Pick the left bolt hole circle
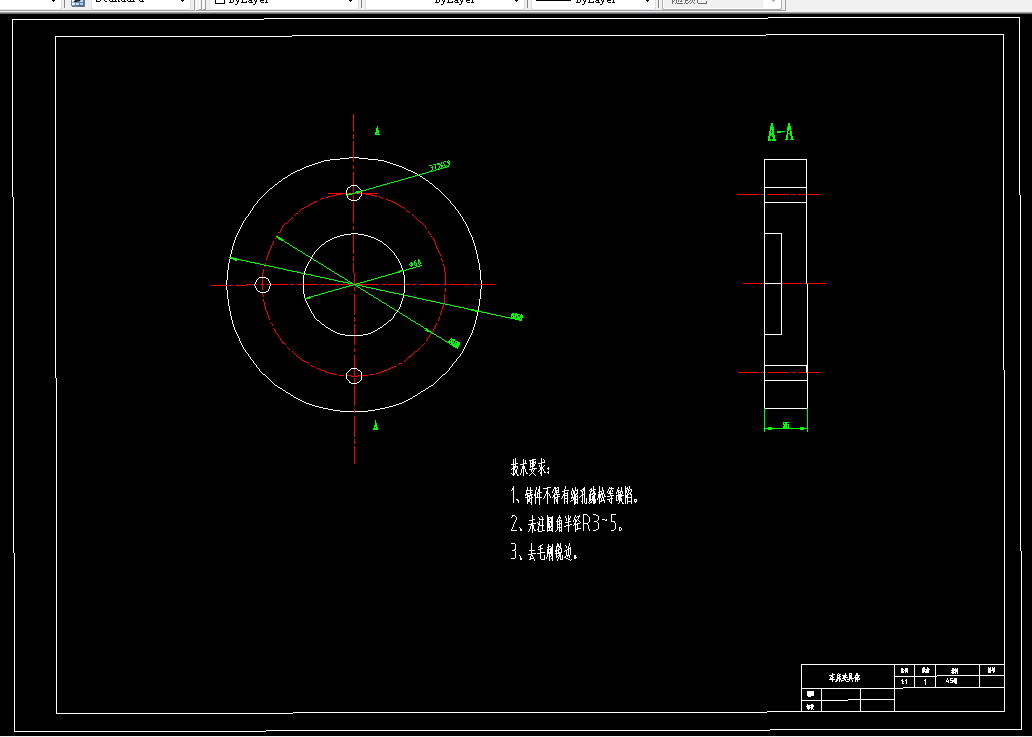 pyautogui.click(x=263, y=285)
